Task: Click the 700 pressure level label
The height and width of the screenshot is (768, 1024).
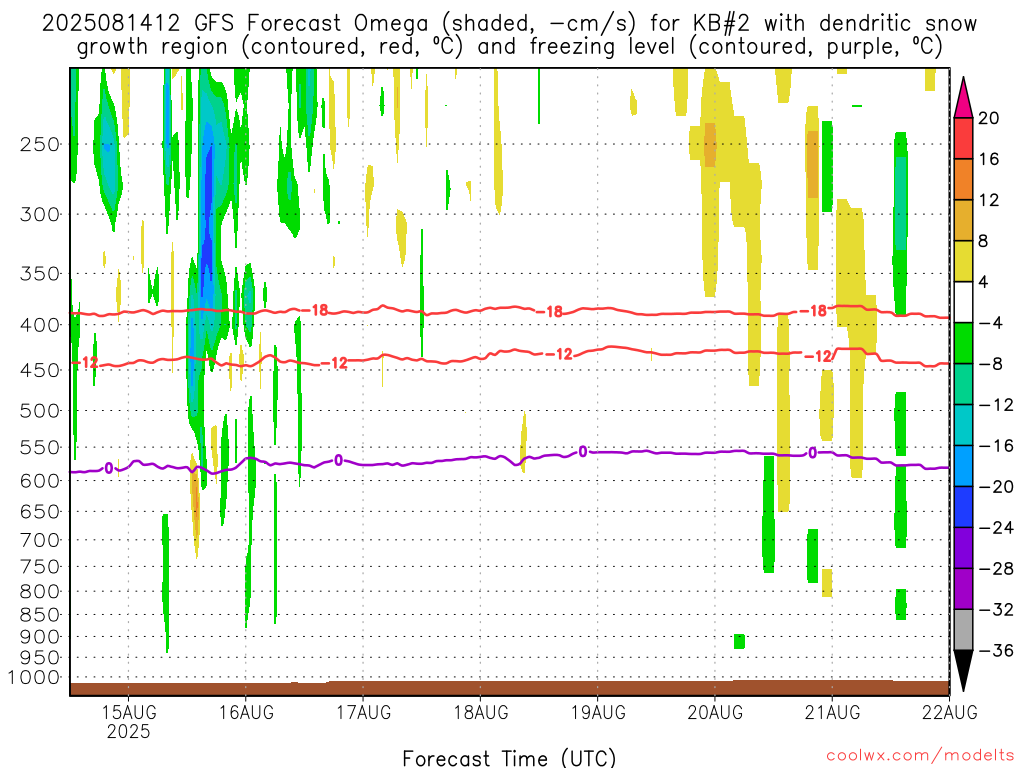Action: [40, 540]
